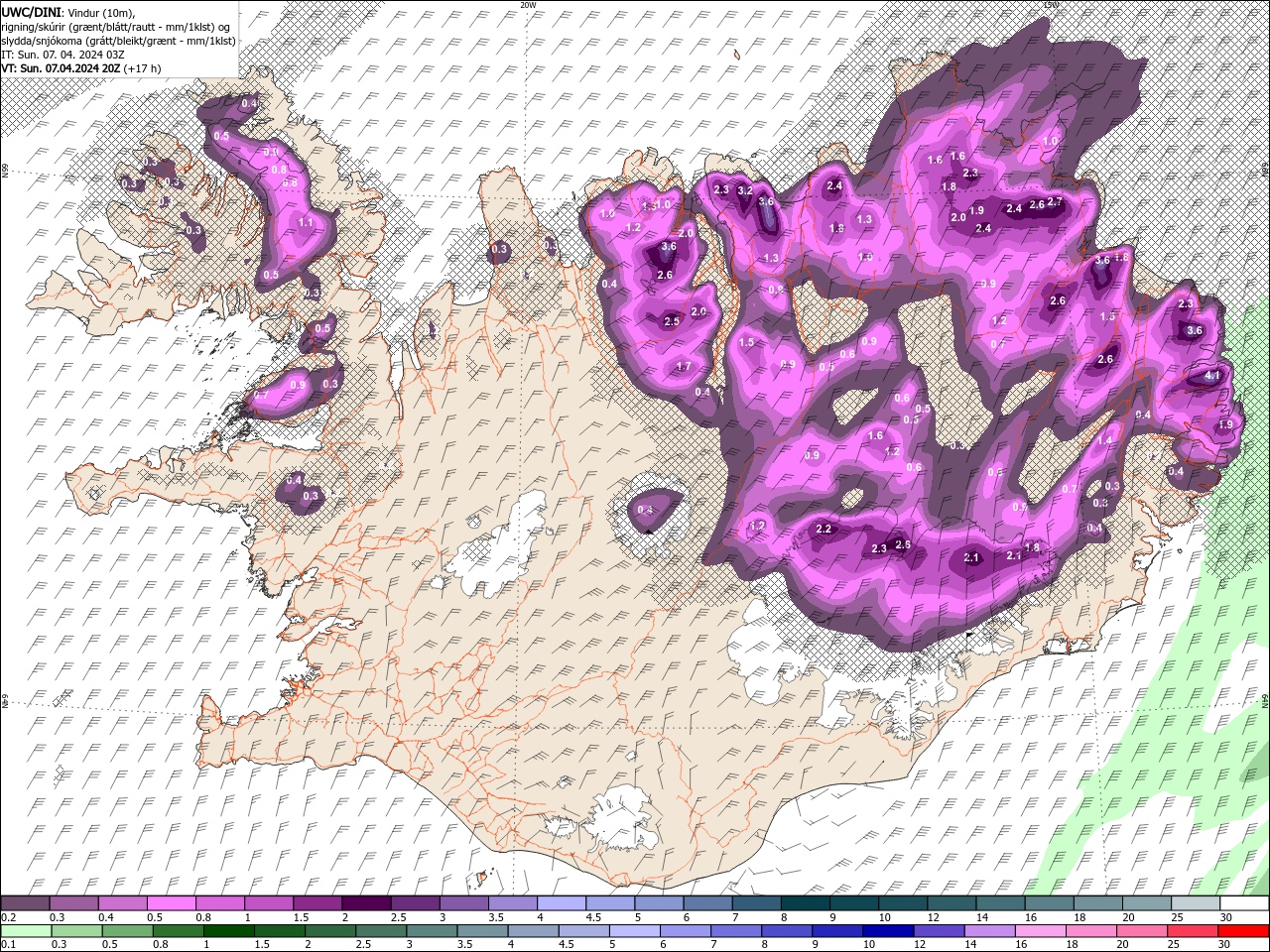The width and height of the screenshot is (1270, 952).
Task: Click the 'rigning/skúrir' legend description line
Action: (117, 27)
